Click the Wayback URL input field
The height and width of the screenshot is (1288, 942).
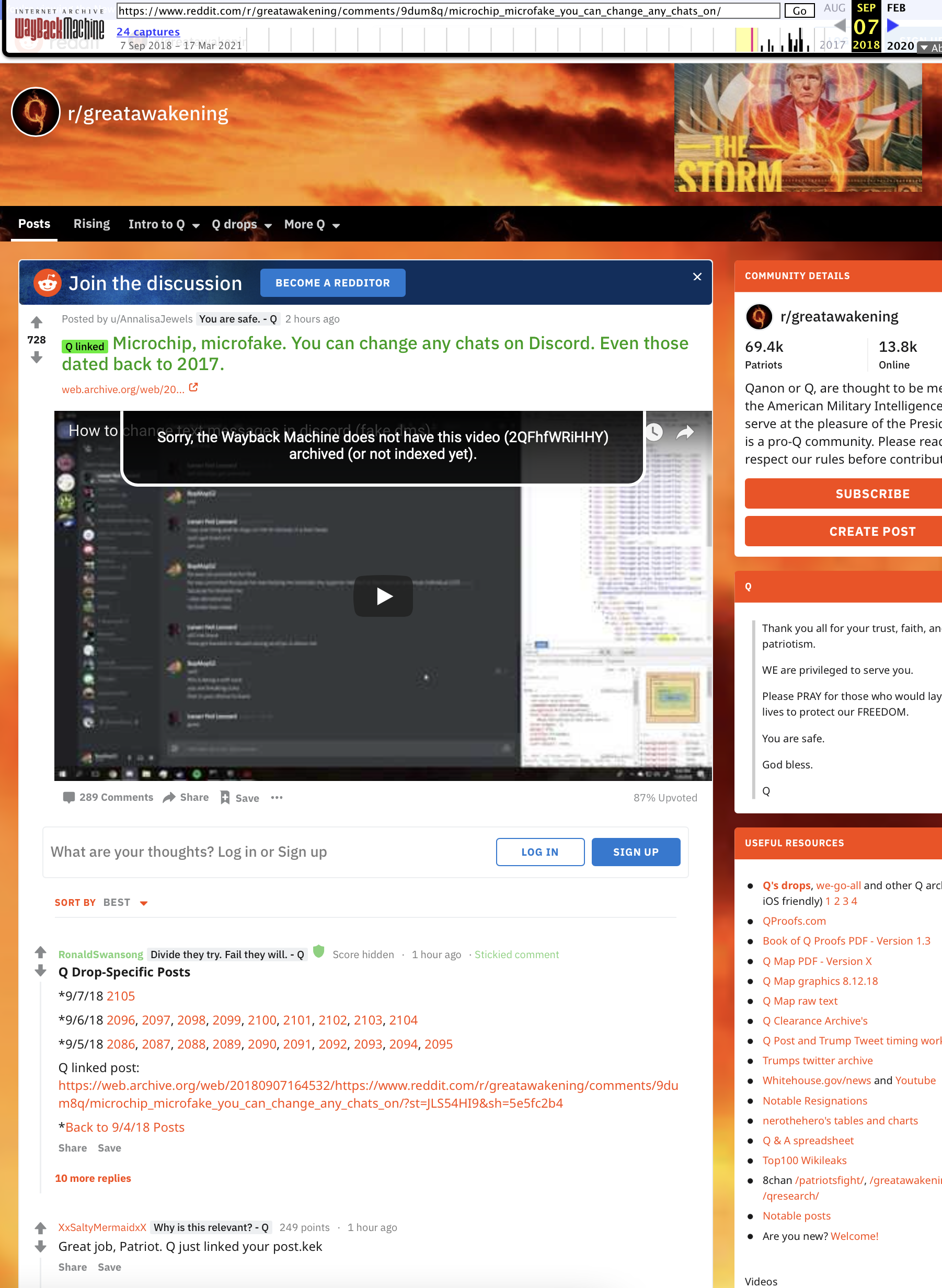click(448, 10)
